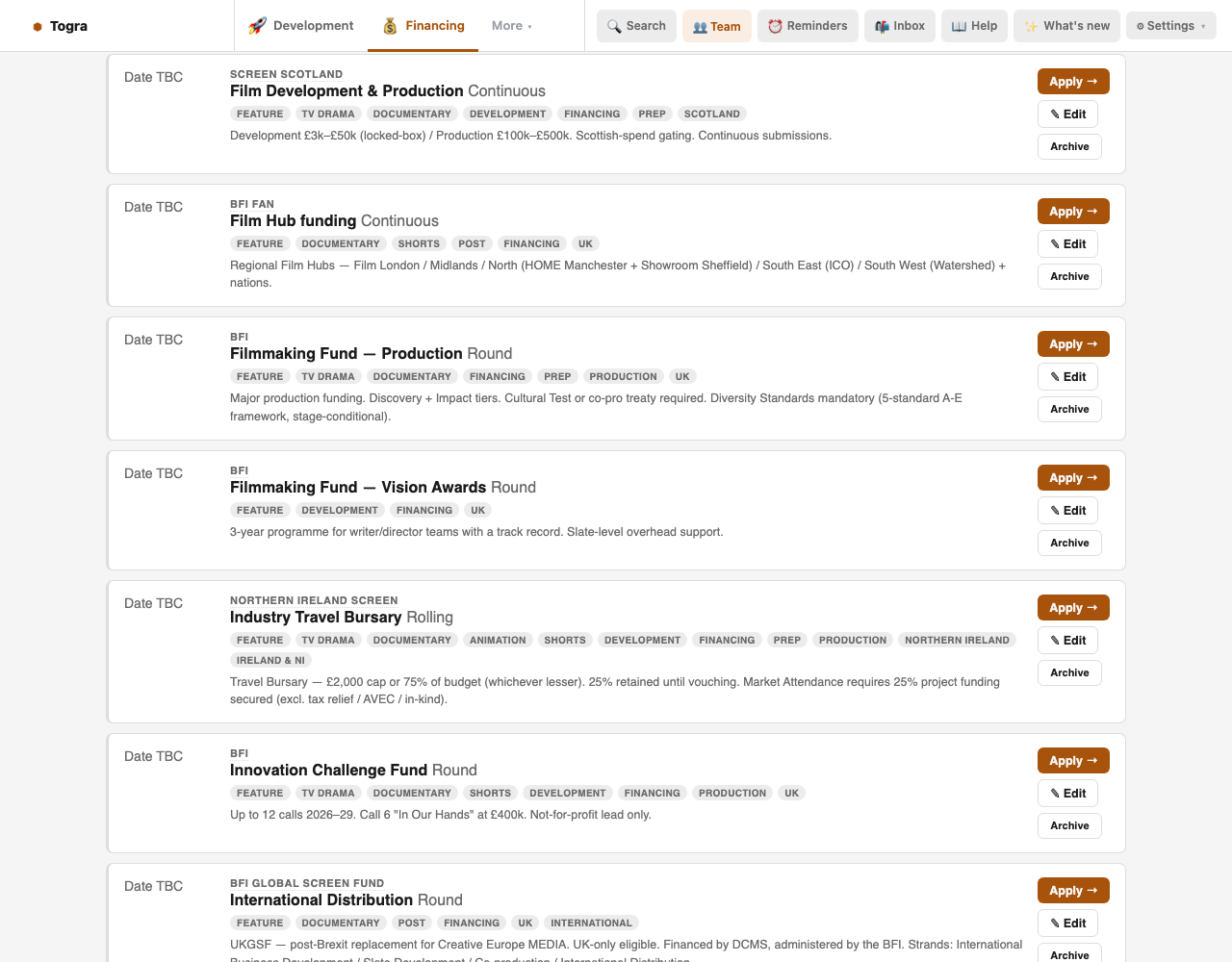
Task: Click the NORTHERN IRELAND SCREEN funder label
Action: [x=314, y=600]
